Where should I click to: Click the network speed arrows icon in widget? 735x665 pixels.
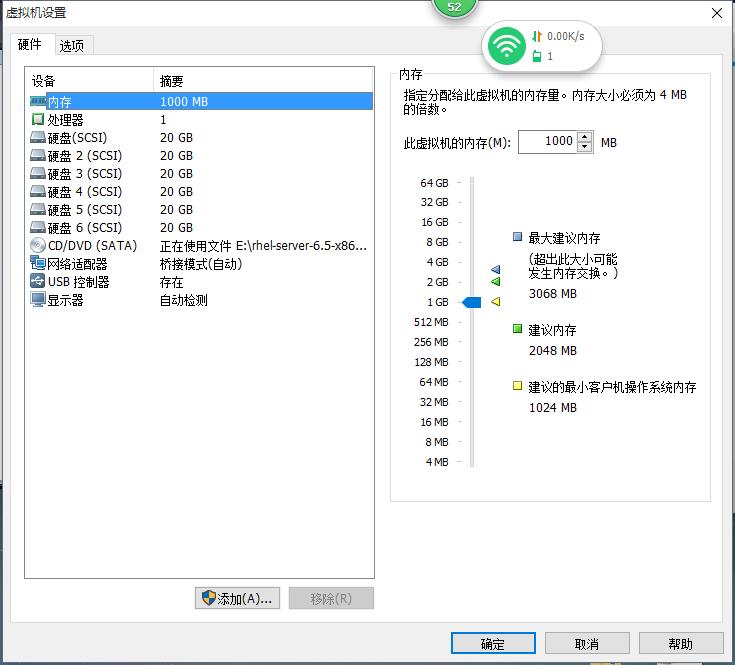(x=537, y=36)
